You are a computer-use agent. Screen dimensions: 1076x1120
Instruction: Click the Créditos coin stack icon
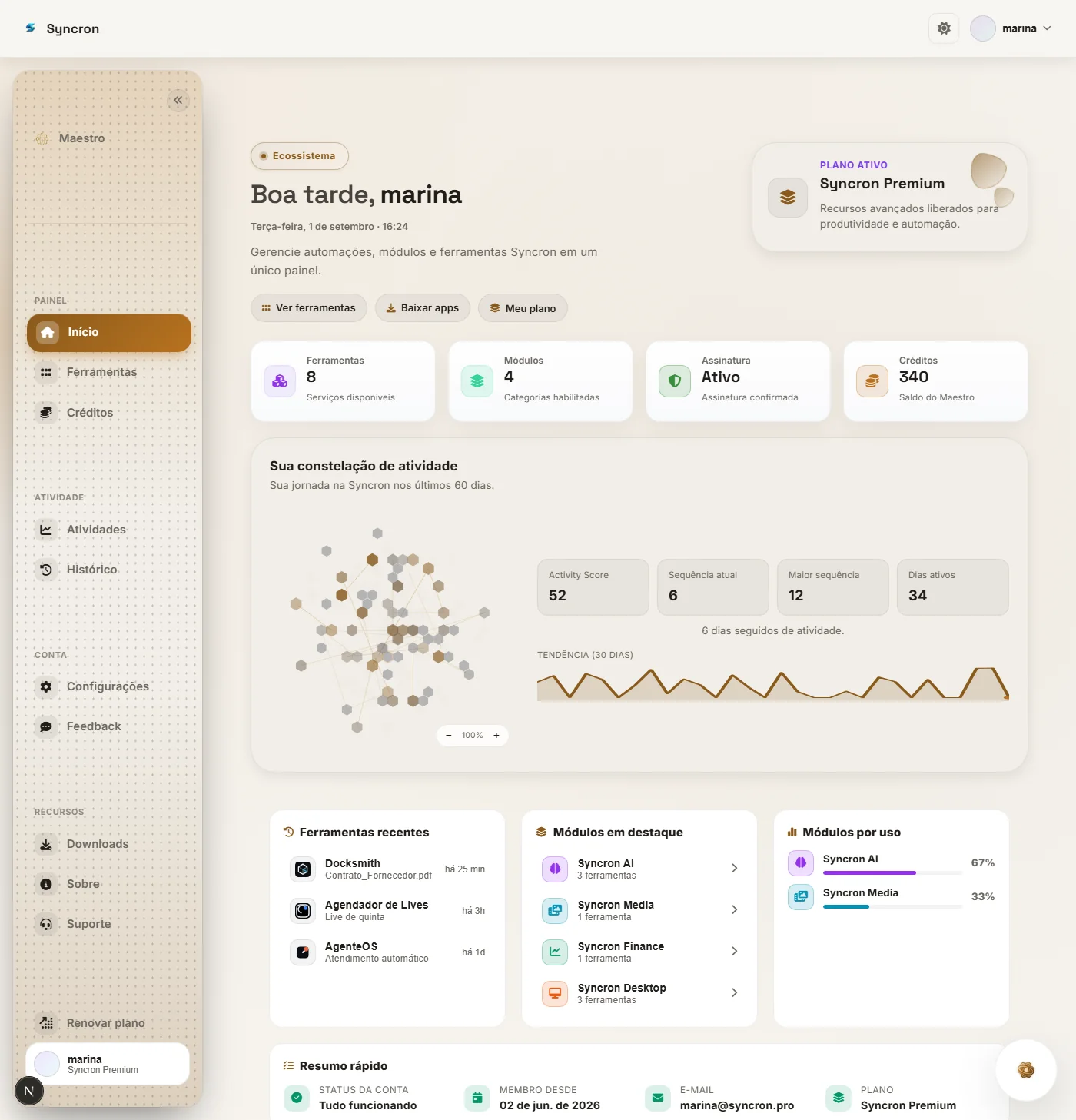[872, 381]
